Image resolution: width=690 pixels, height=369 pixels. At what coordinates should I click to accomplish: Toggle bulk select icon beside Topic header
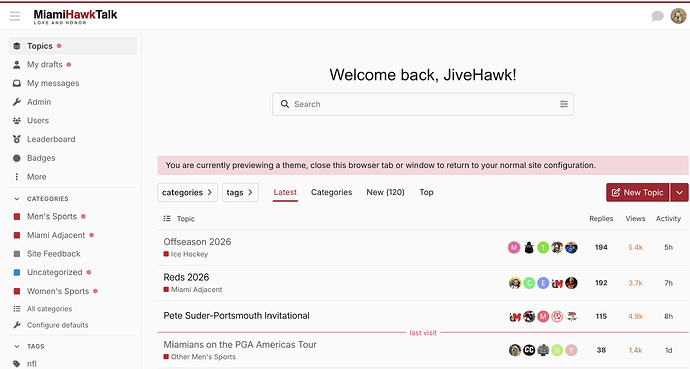[x=167, y=219]
